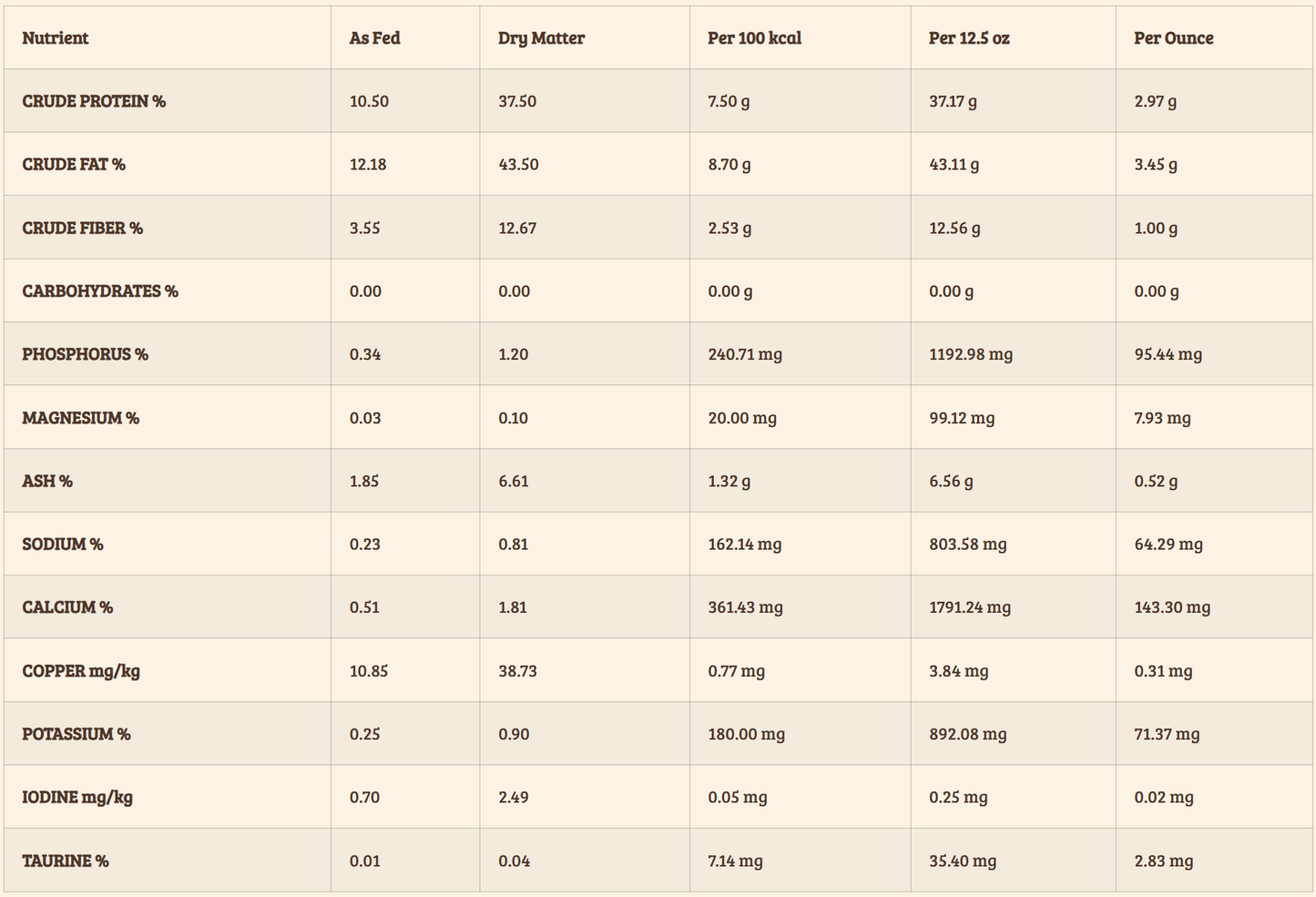Click the Per 100 kcal header
This screenshot has width=1316, height=897.
point(754,38)
